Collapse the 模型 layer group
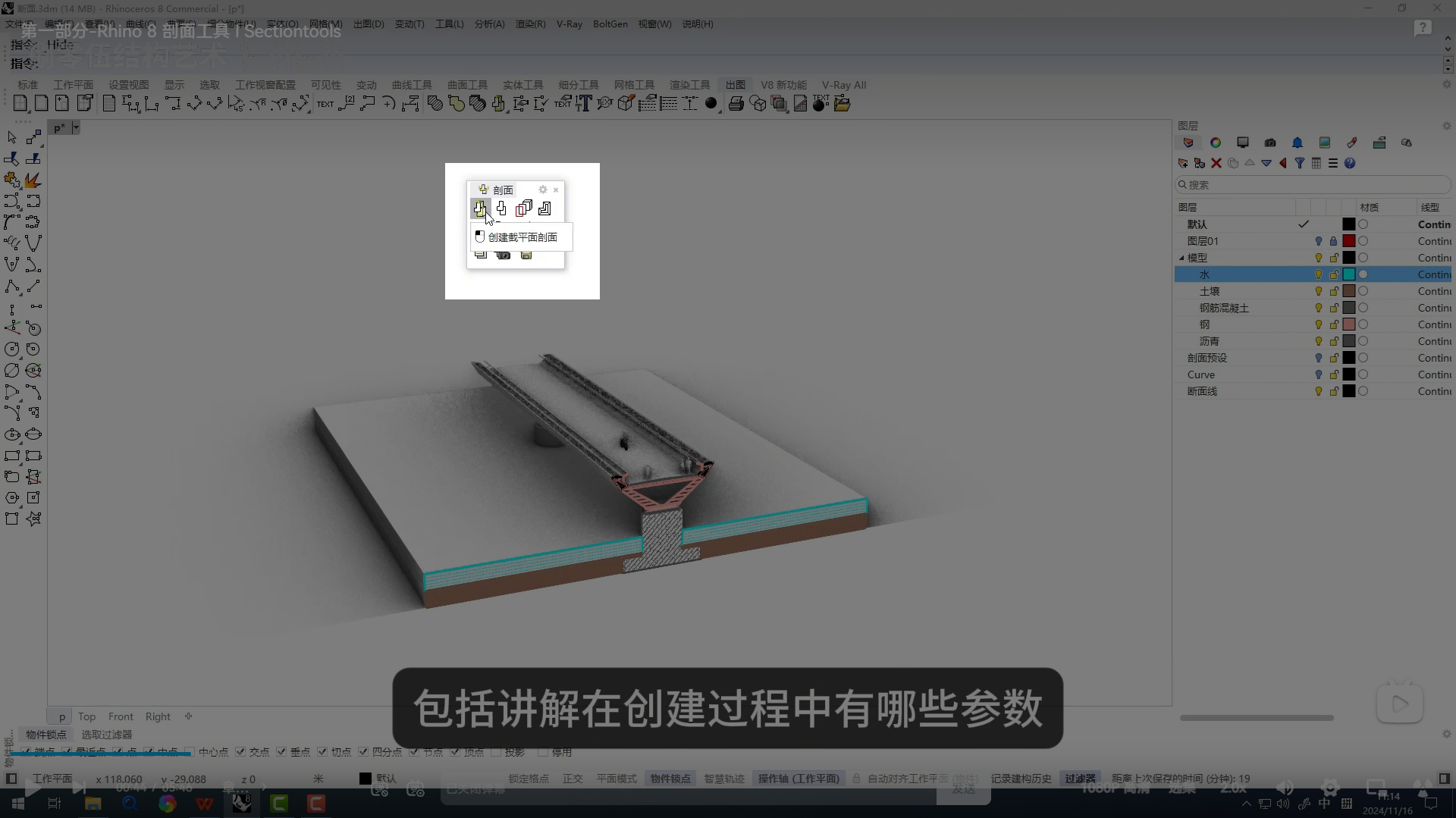The image size is (1456, 818). [x=1181, y=258]
